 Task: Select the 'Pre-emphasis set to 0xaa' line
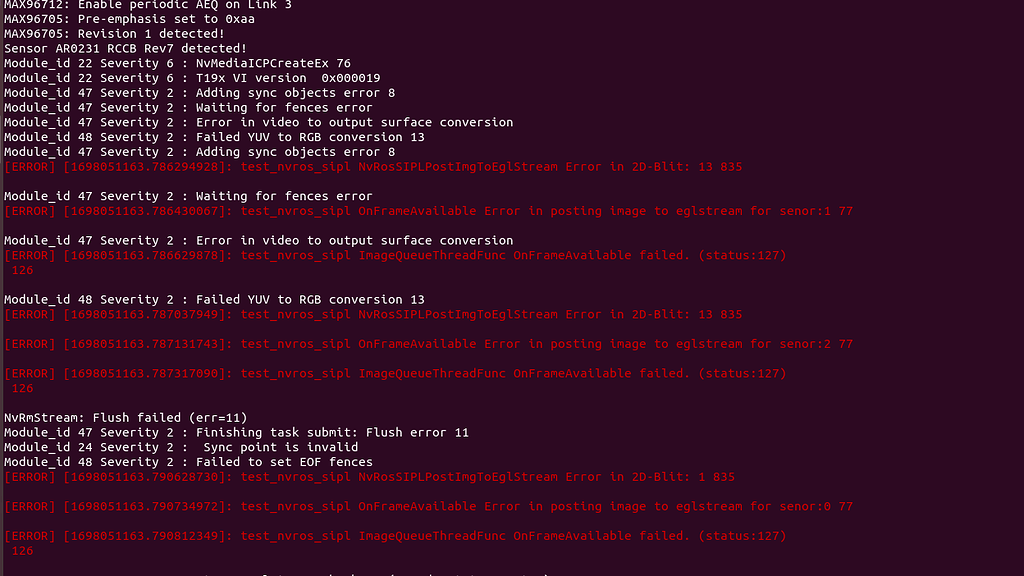(129, 19)
